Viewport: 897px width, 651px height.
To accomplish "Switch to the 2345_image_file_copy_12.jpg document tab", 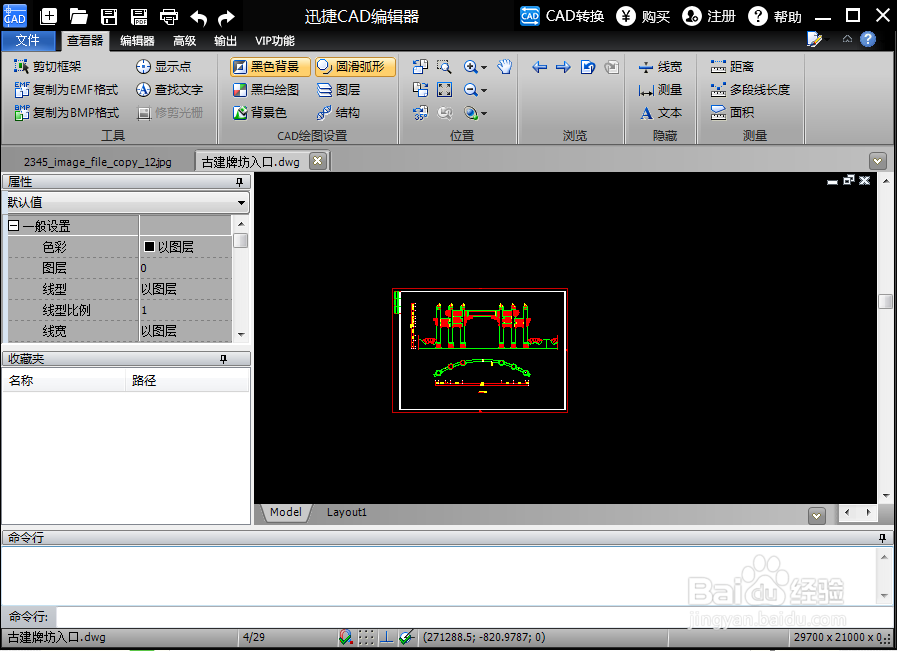I will click(x=98, y=162).
